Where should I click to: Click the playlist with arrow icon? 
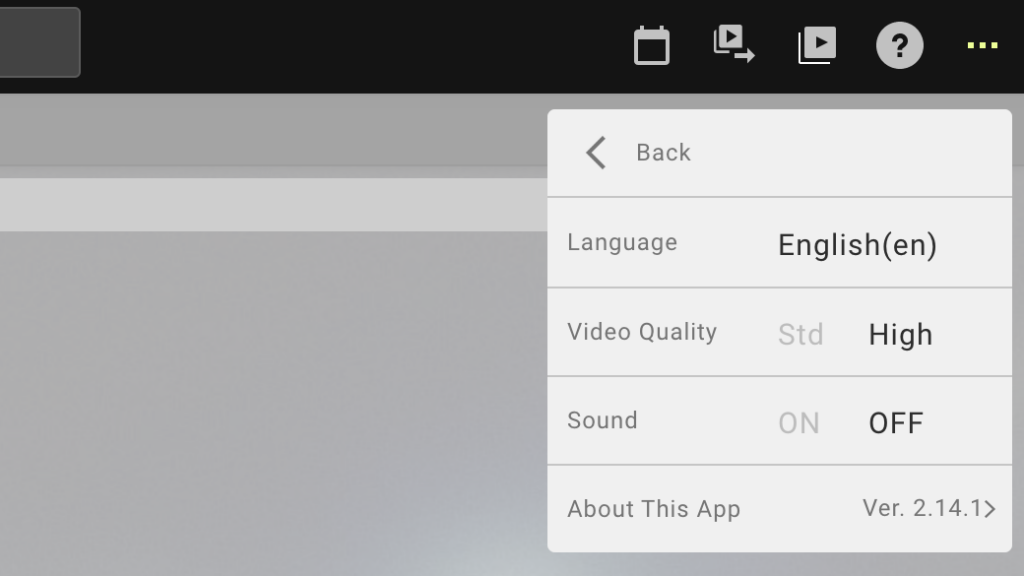click(733, 45)
